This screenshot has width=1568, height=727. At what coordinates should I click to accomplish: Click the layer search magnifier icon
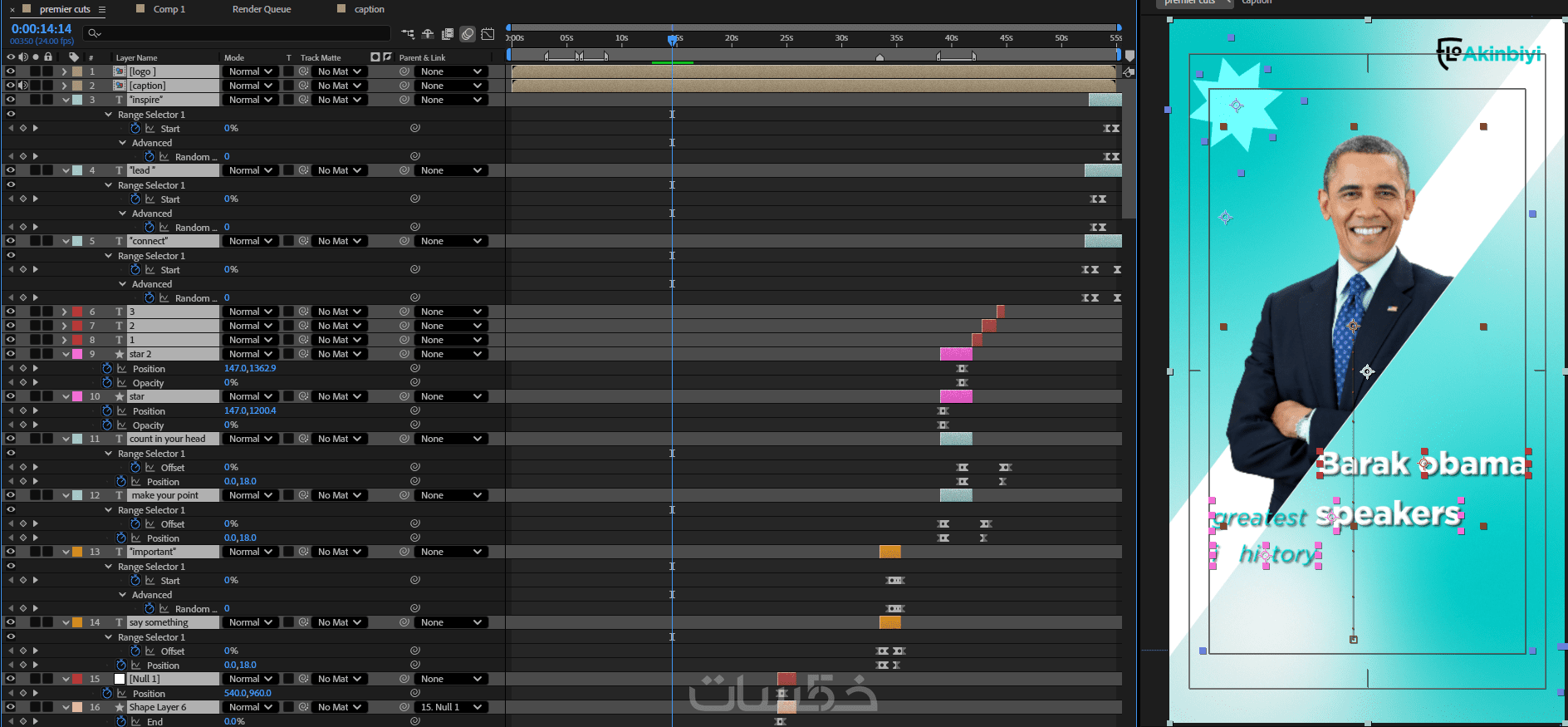[94, 33]
